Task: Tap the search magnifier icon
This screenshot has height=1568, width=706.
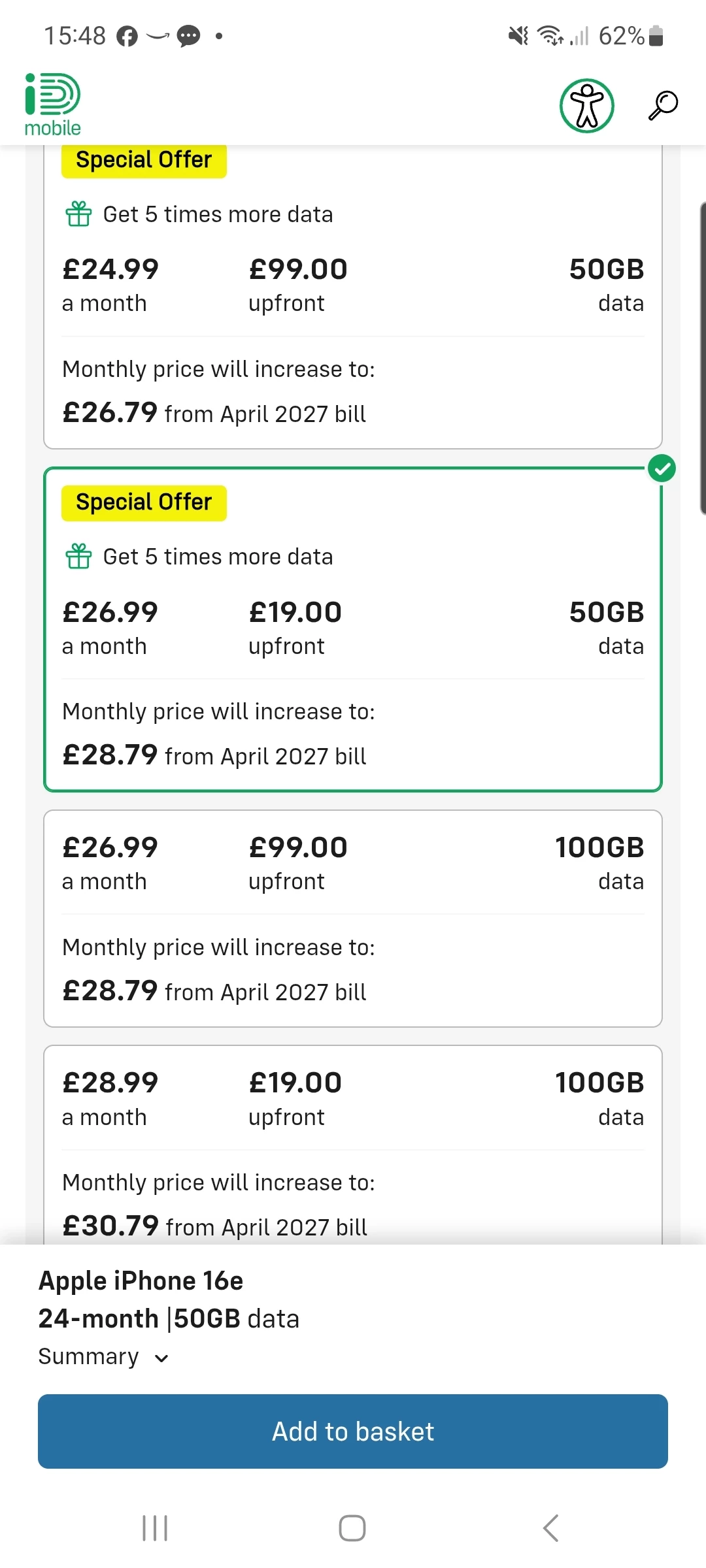Action: (x=662, y=106)
